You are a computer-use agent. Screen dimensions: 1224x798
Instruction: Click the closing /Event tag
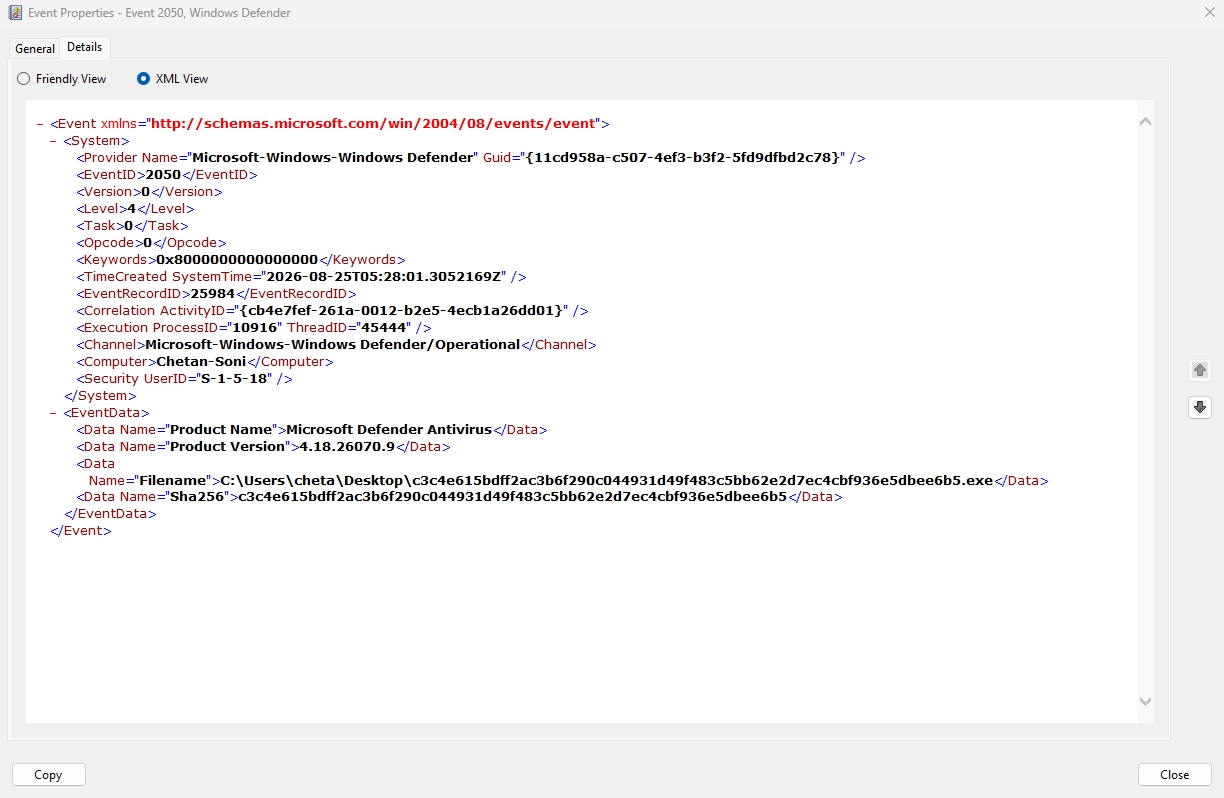81,531
